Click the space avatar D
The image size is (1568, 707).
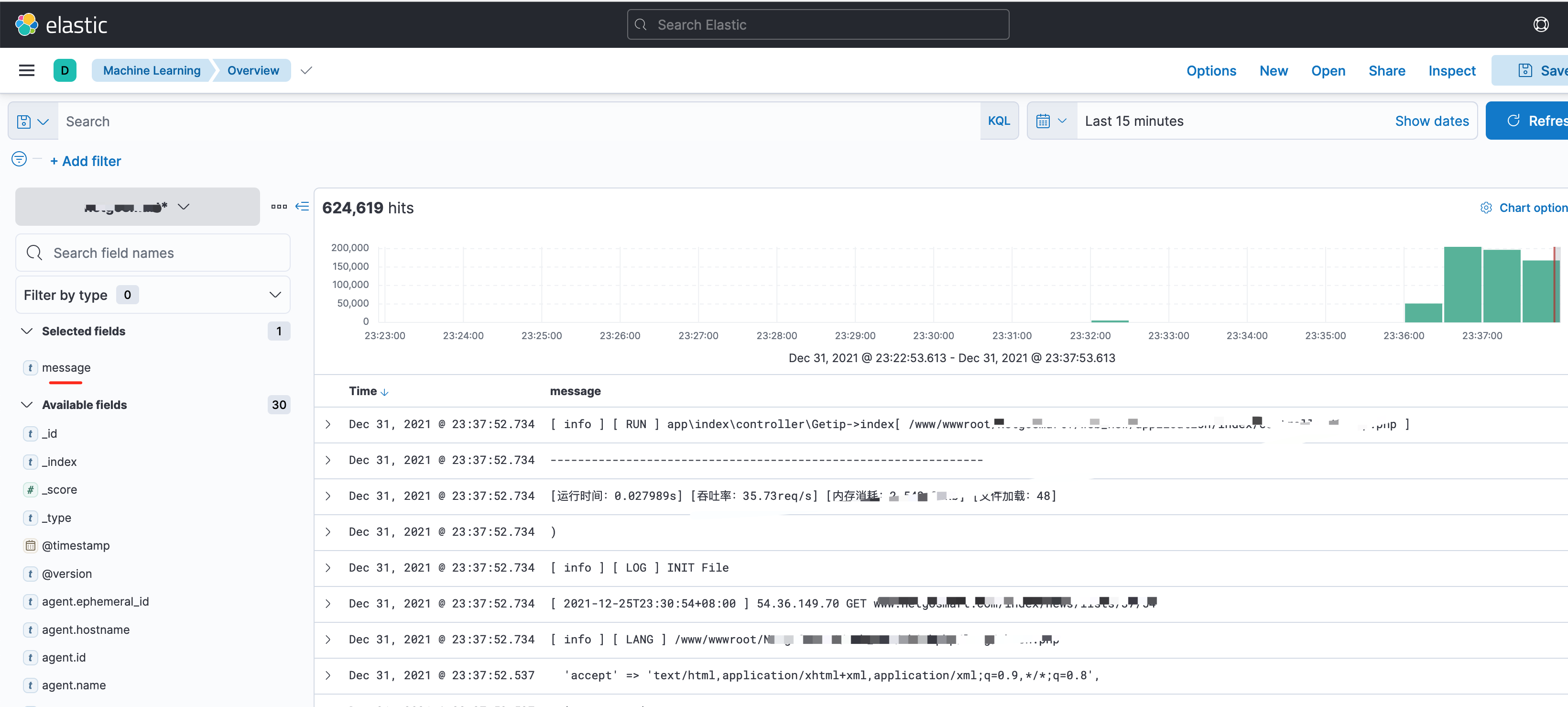point(65,71)
